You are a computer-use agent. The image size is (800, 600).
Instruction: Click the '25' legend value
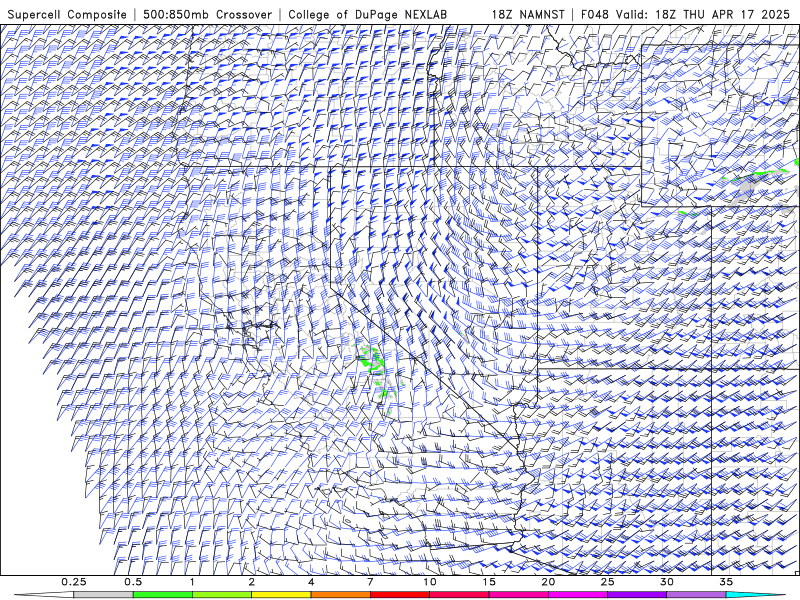pyautogui.click(x=607, y=582)
